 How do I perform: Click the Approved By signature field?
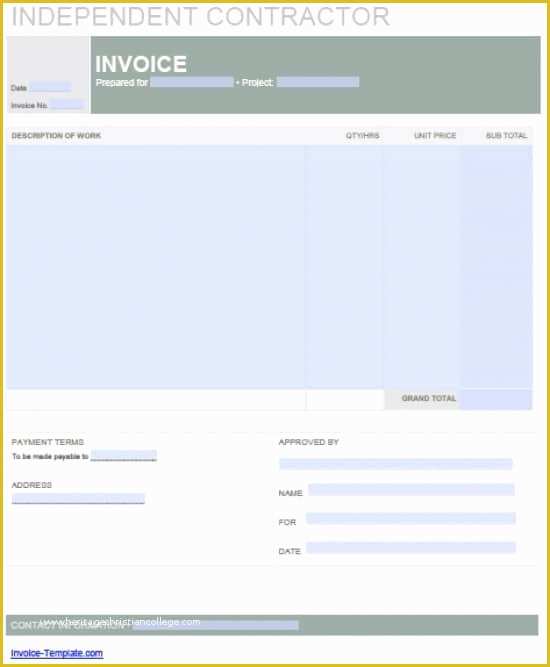point(396,464)
